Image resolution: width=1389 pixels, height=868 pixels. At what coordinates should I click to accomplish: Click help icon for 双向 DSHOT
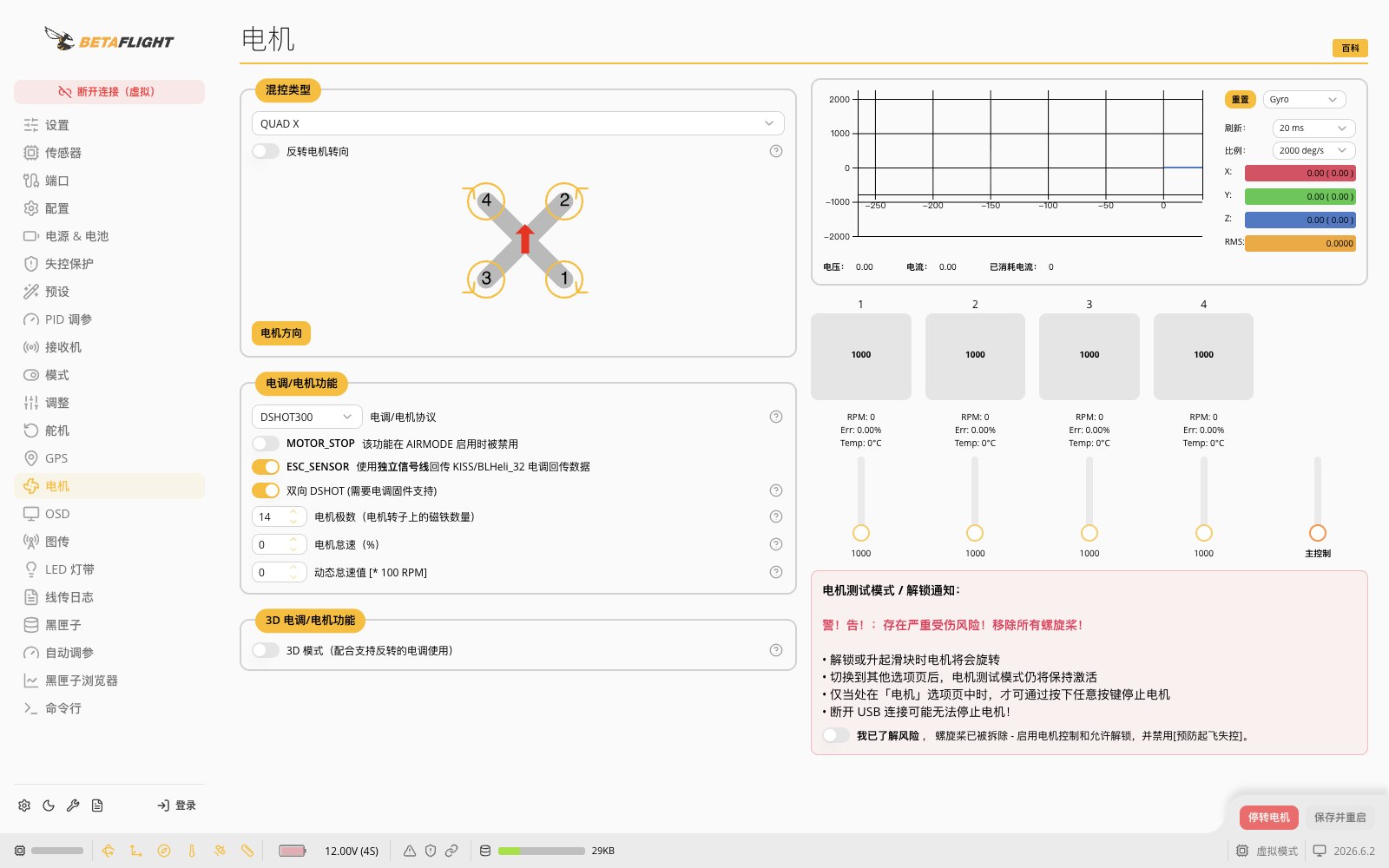[x=776, y=490]
